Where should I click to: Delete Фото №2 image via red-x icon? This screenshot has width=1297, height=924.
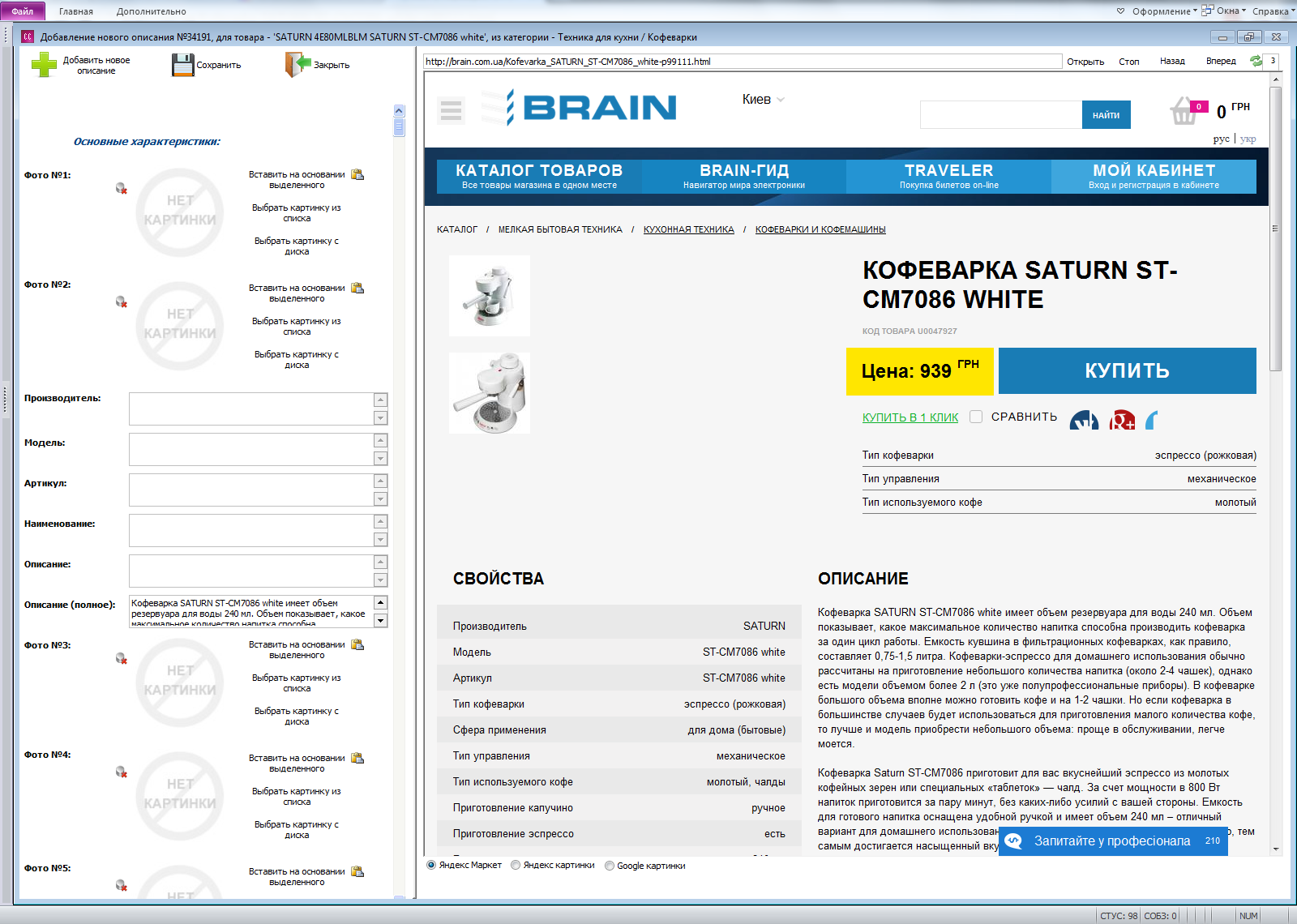(122, 302)
